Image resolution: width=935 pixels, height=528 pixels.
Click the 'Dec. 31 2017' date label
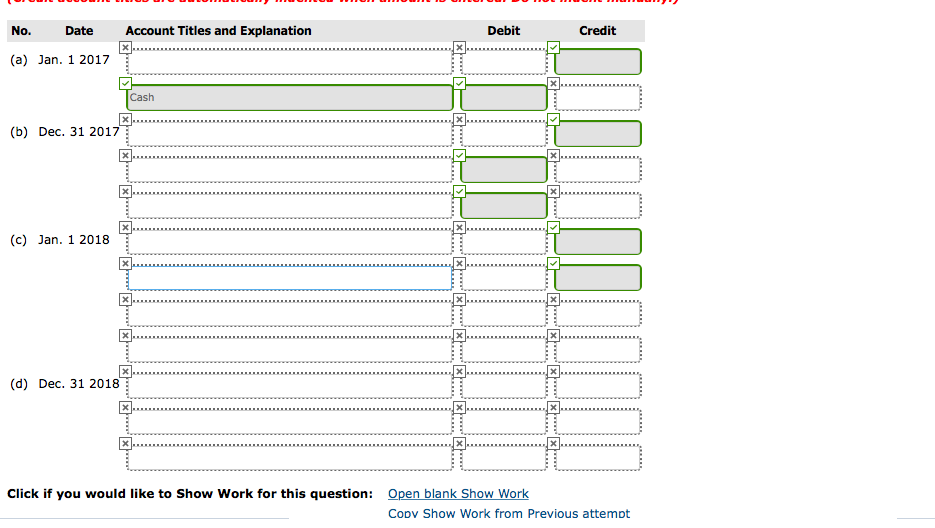[x=79, y=132]
